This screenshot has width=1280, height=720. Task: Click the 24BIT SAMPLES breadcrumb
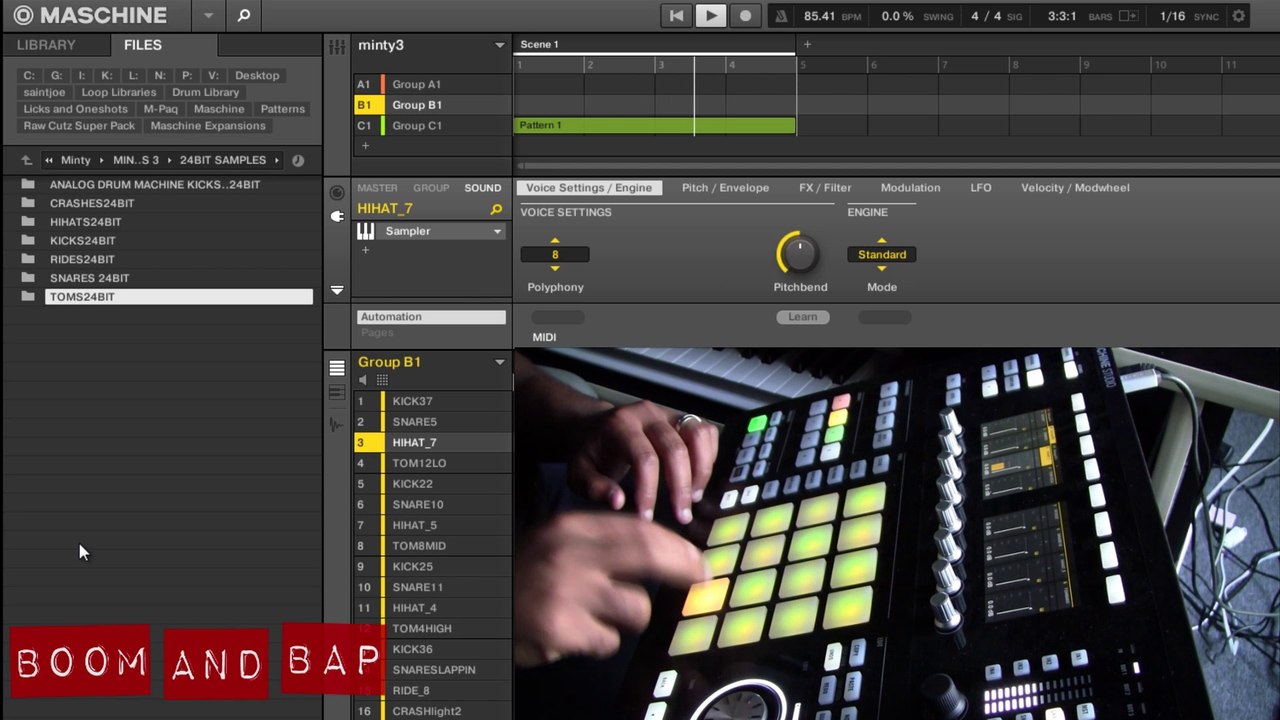click(223, 160)
